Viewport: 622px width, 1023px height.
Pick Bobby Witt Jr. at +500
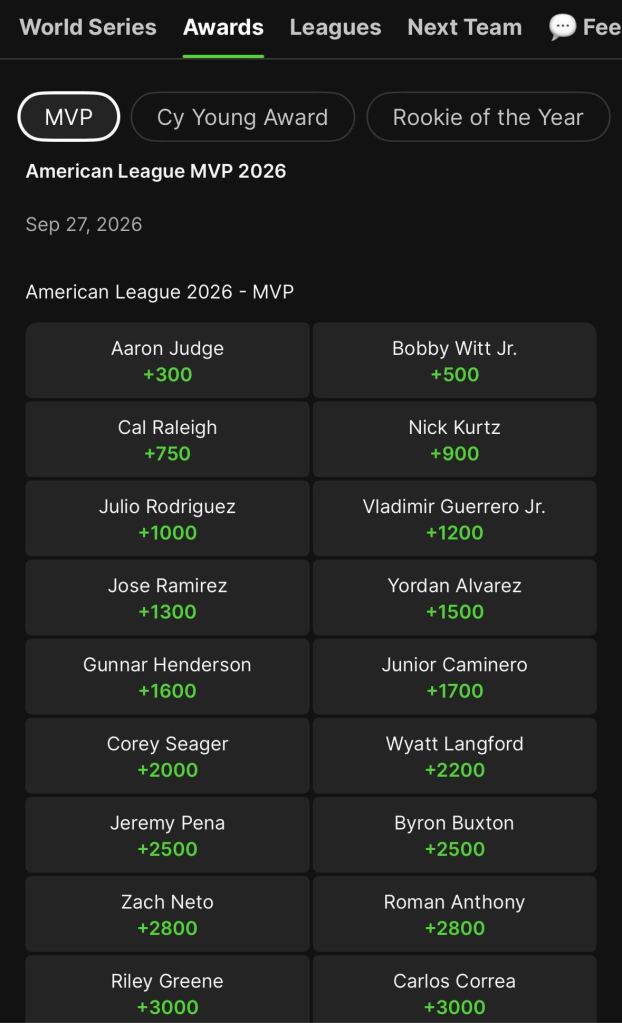point(454,360)
